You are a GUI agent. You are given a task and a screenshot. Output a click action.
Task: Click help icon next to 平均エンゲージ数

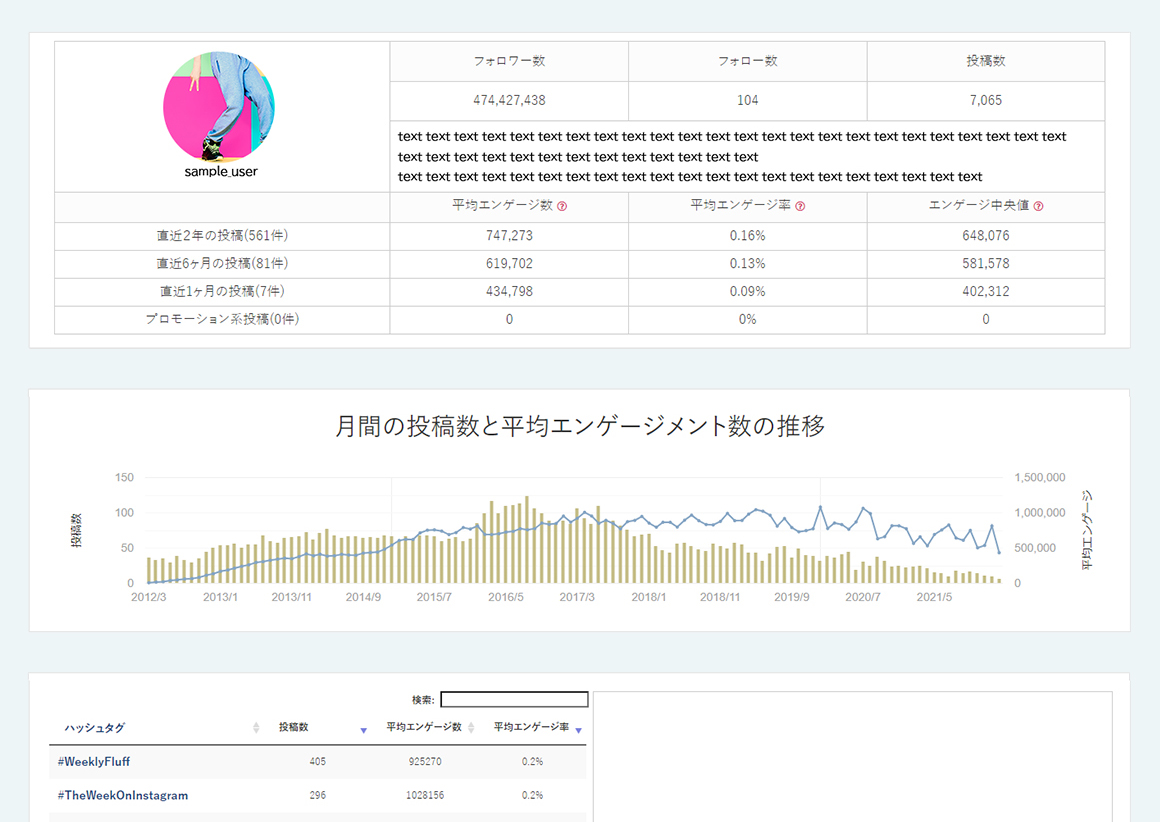point(562,206)
